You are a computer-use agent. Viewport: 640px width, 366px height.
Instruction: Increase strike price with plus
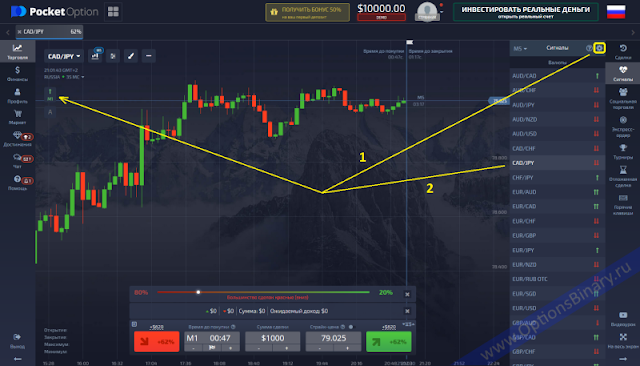pyautogui.click(x=347, y=348)
